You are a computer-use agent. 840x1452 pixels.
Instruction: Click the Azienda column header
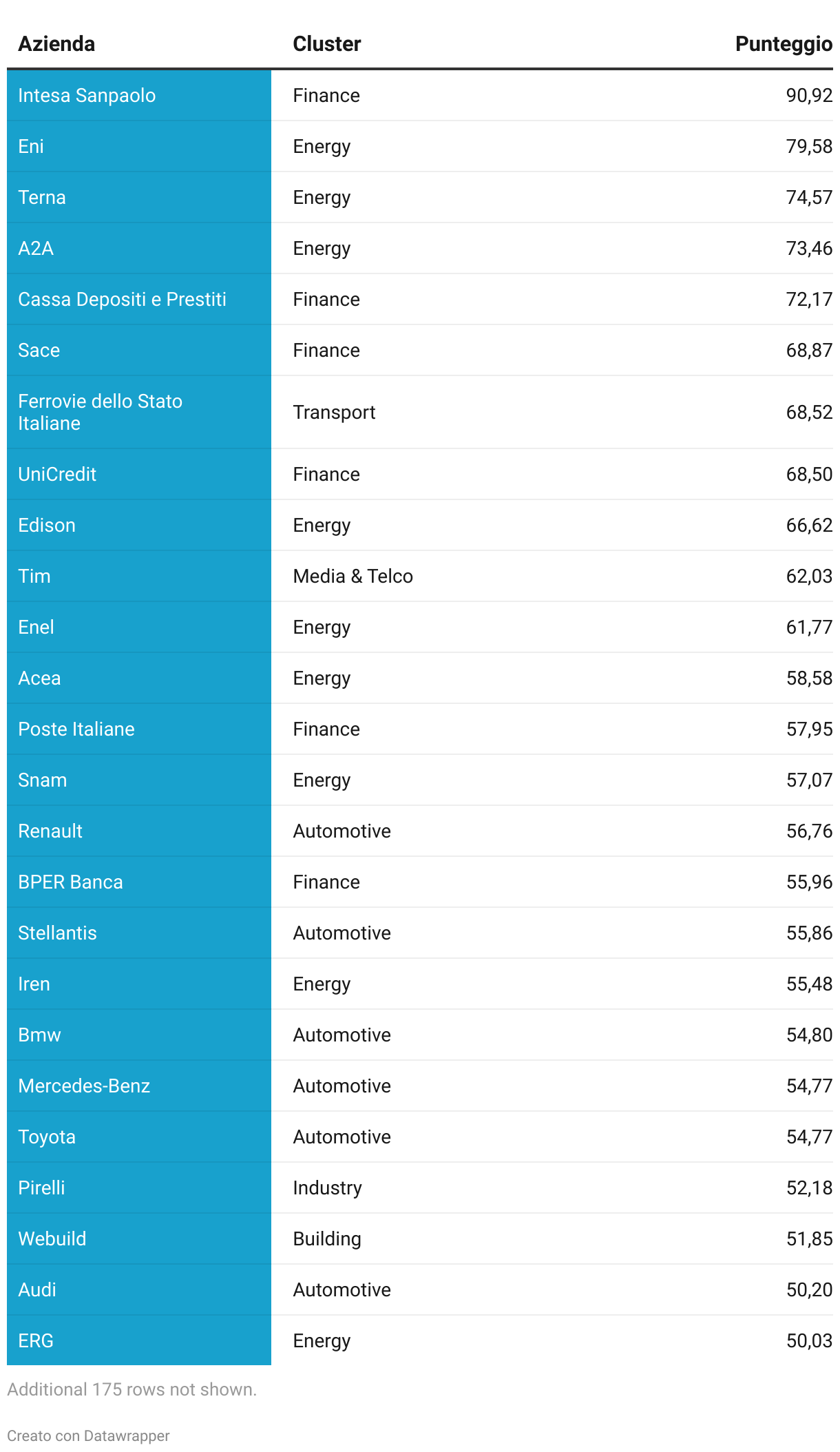coord(56,44)
